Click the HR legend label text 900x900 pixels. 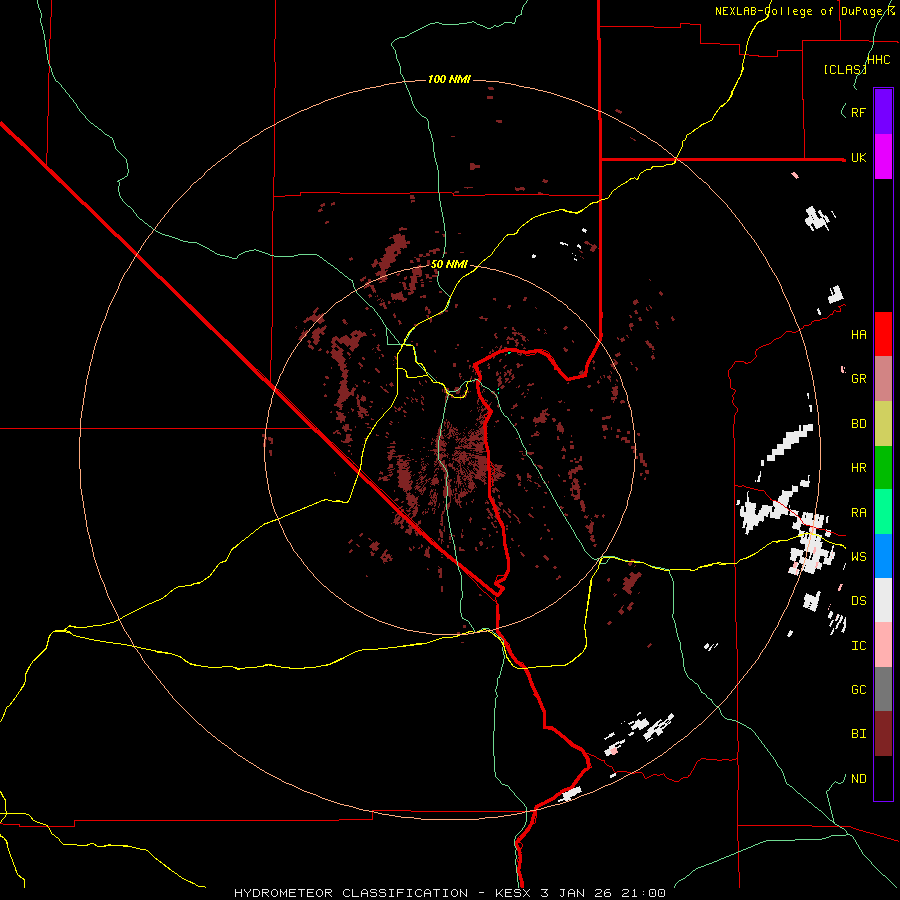[858, 468]
